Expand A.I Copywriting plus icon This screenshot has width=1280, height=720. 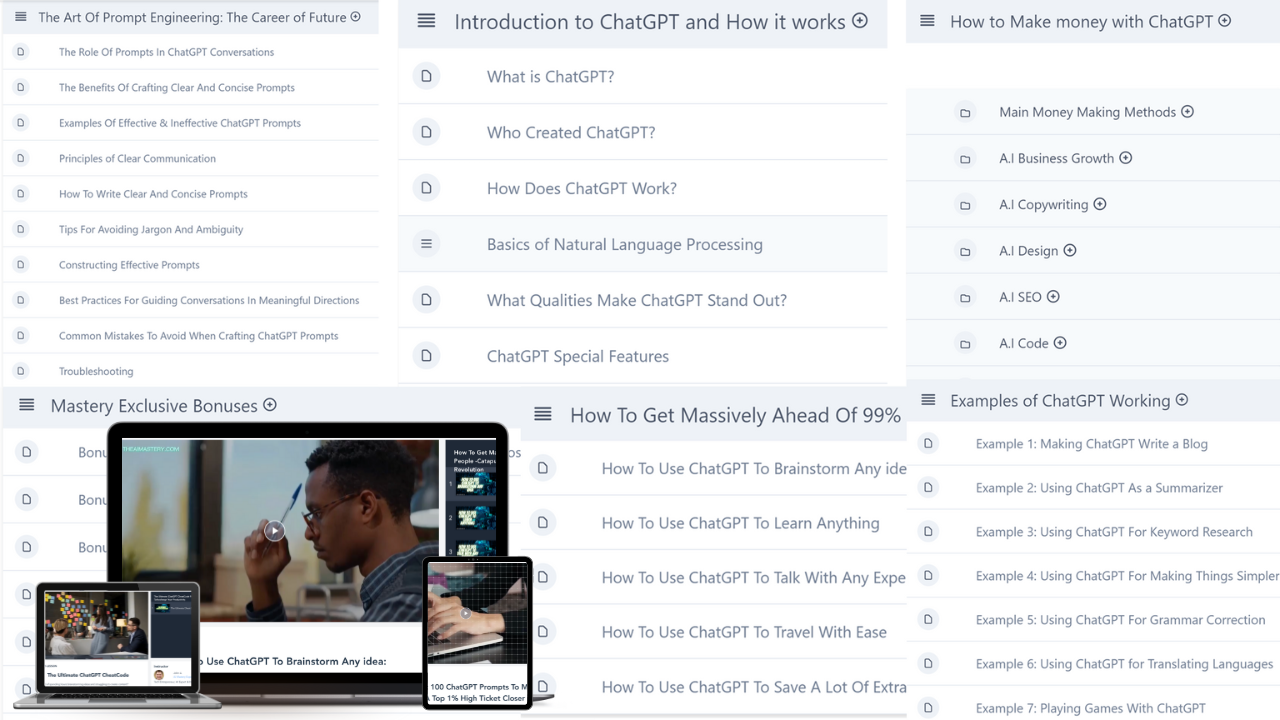[1100, 204]
